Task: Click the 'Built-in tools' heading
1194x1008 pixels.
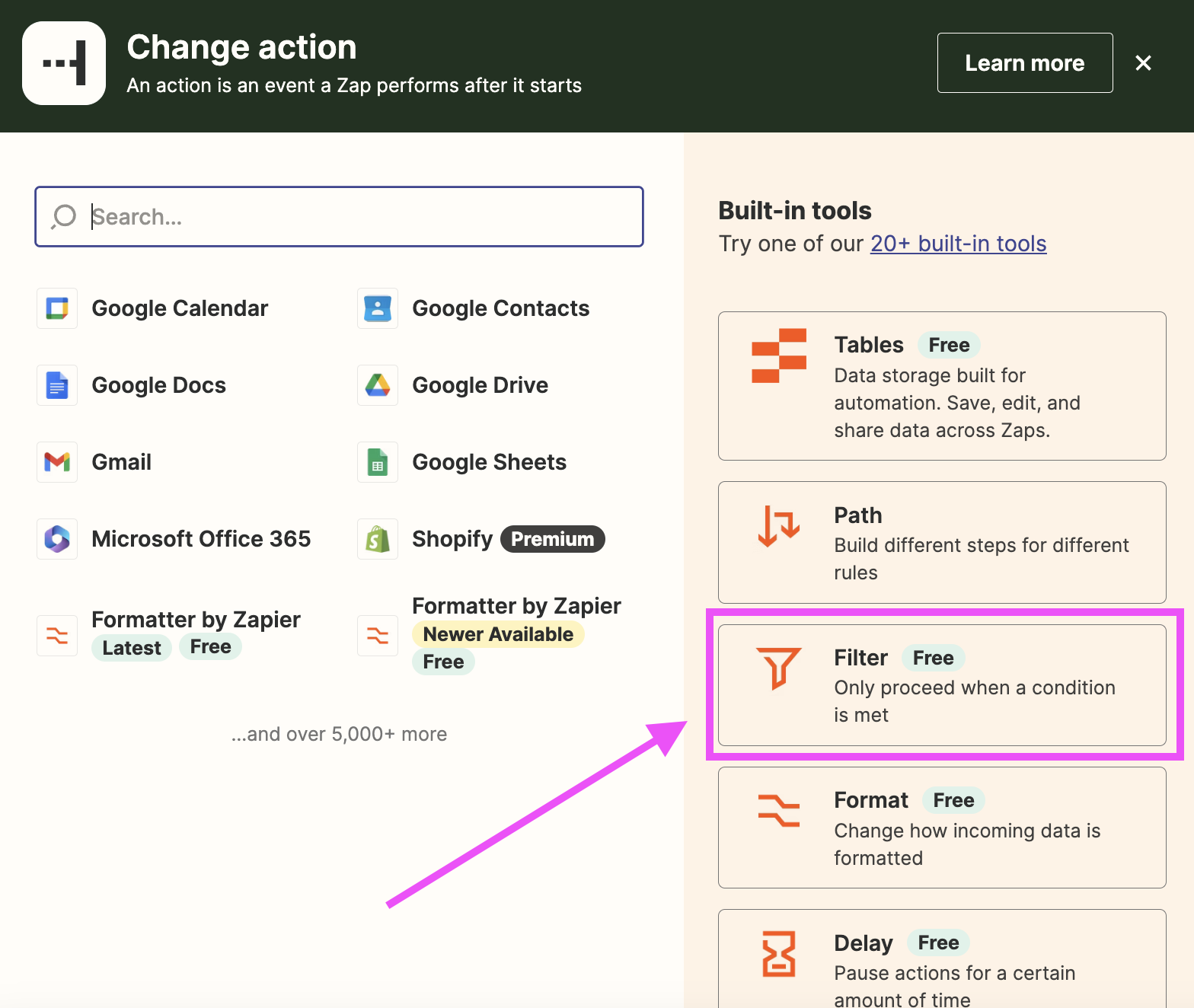Action: [x=795, y=211]
